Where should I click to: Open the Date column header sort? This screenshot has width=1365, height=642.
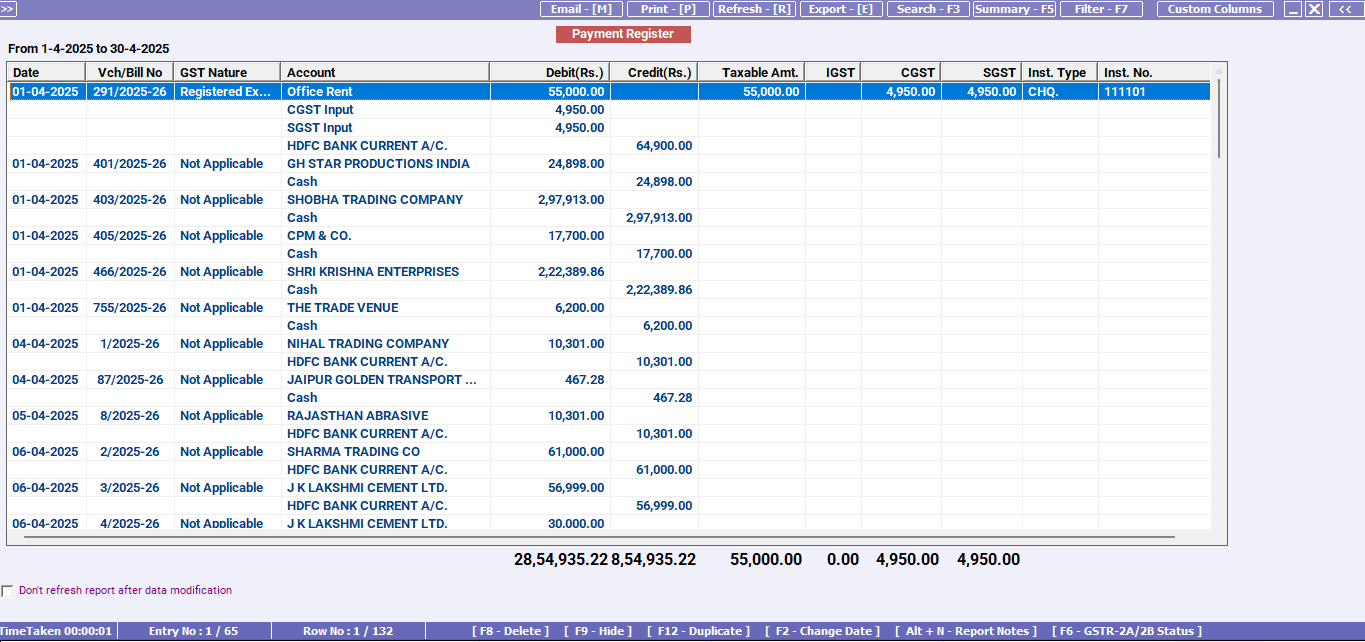click(x=45, y=71)
